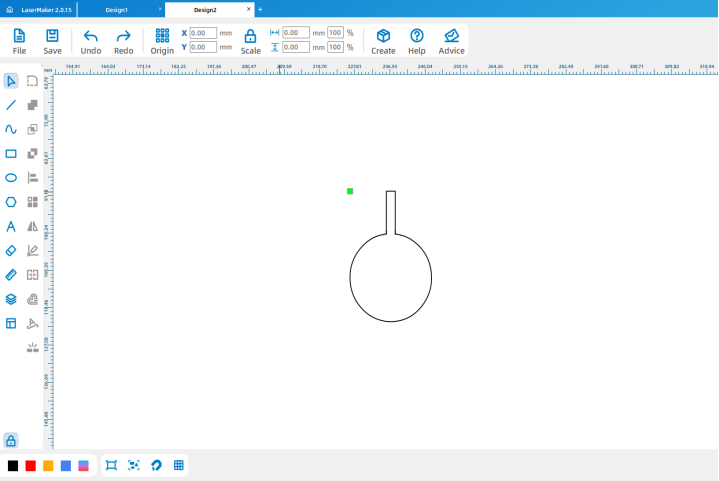Open the Ruler measure tool
Screen dimensions: 719x481
click(11, 275)
